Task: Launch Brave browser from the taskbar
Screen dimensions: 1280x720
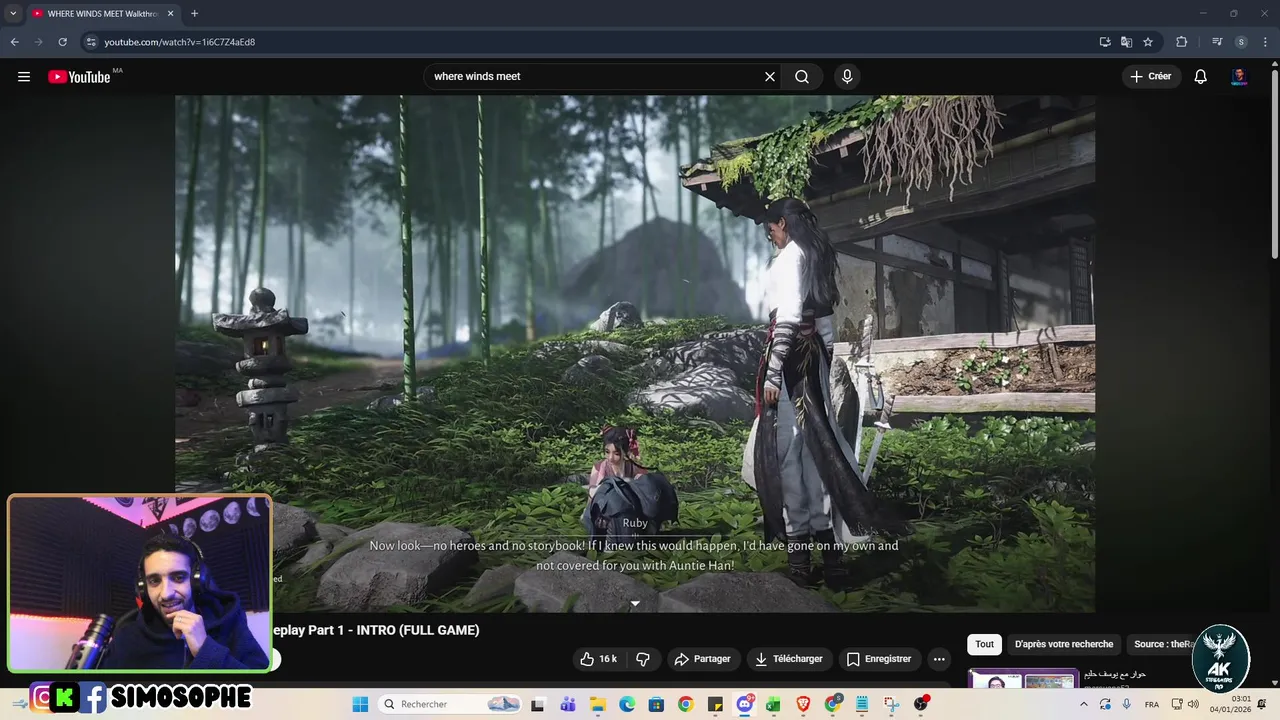Action: coord(803,704)
